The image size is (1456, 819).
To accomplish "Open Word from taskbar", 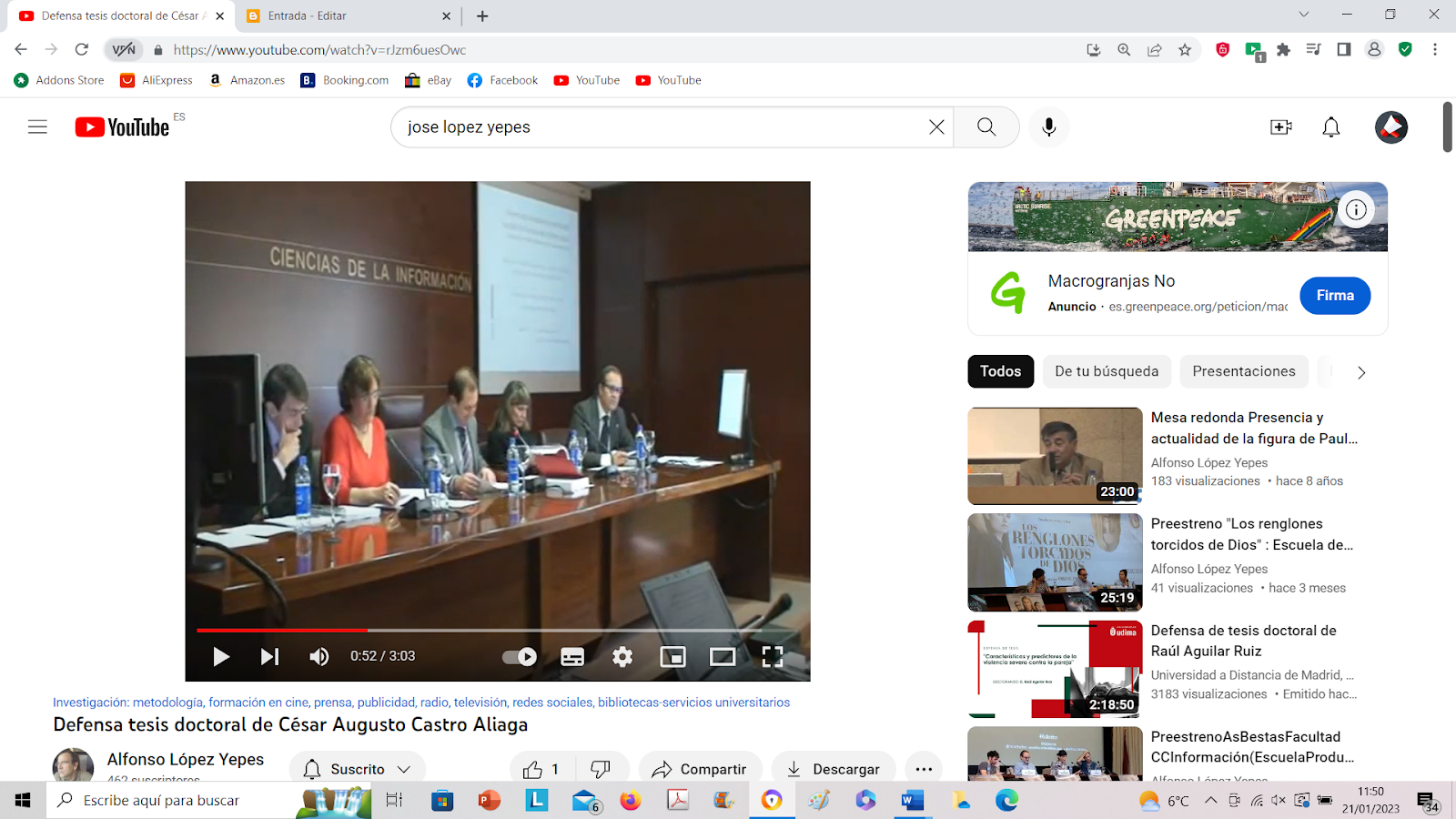I will [x=913, y=800].
